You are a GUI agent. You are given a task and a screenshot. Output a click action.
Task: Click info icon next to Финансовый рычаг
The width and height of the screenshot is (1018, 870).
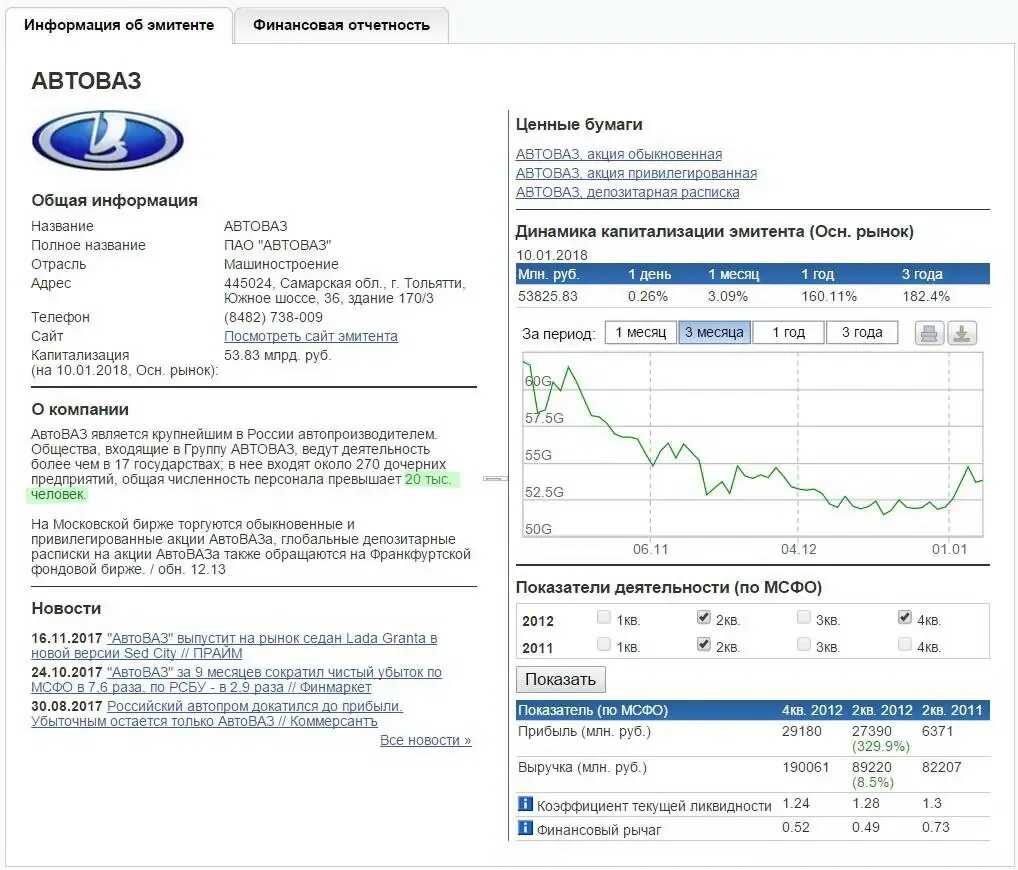pyautogui.click(x=525, y=828)
